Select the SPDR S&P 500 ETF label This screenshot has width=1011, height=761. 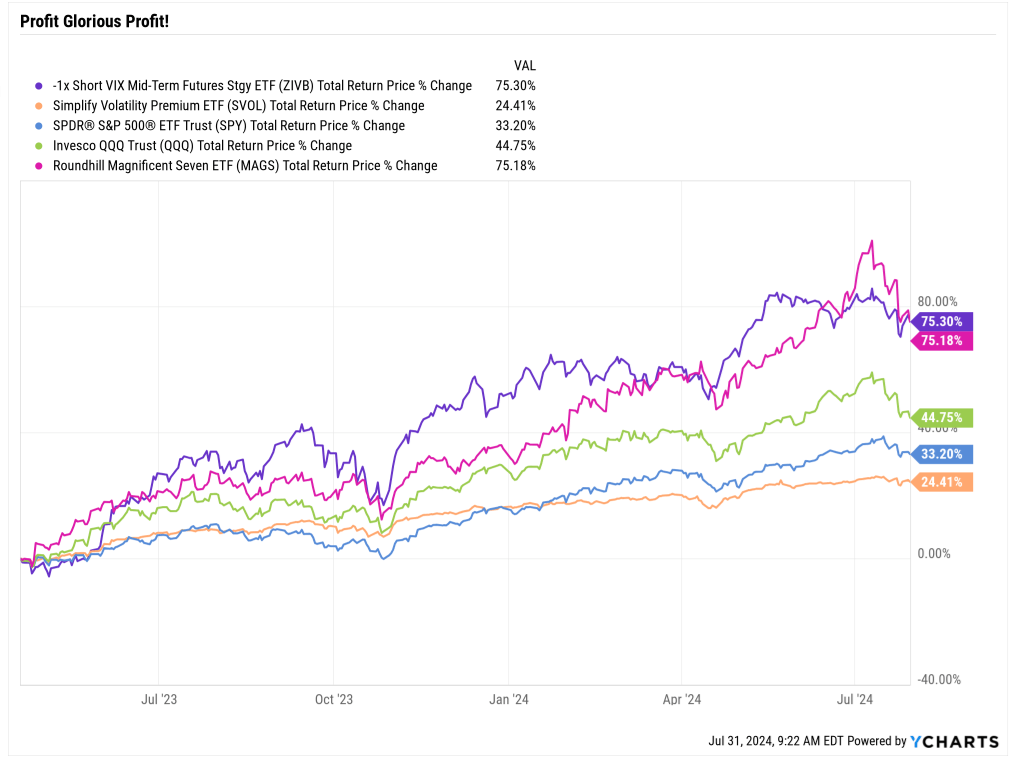pos(227,126)
